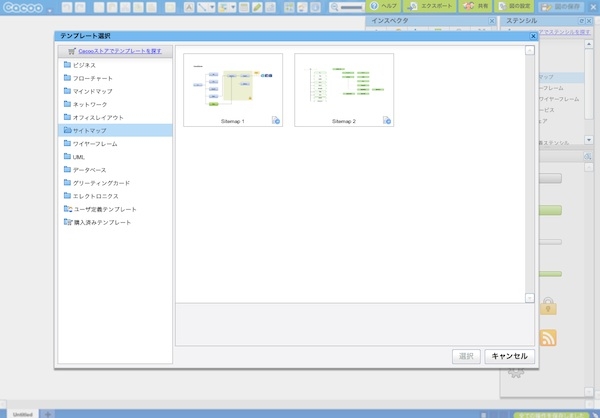600x418 pixels.
Task: Click the Redo icon in toolbar
Action: pos(79,7)
